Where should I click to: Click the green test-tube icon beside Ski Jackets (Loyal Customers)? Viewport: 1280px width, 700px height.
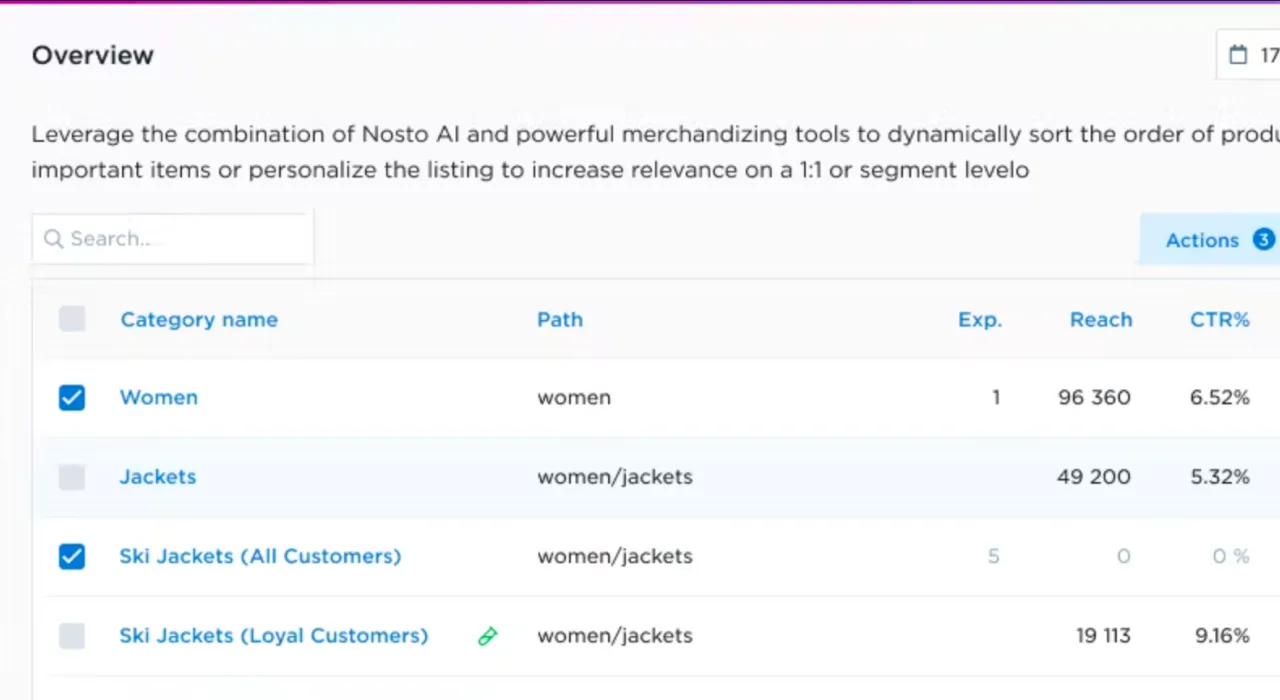pyautogui.click(x=488, y=636)
